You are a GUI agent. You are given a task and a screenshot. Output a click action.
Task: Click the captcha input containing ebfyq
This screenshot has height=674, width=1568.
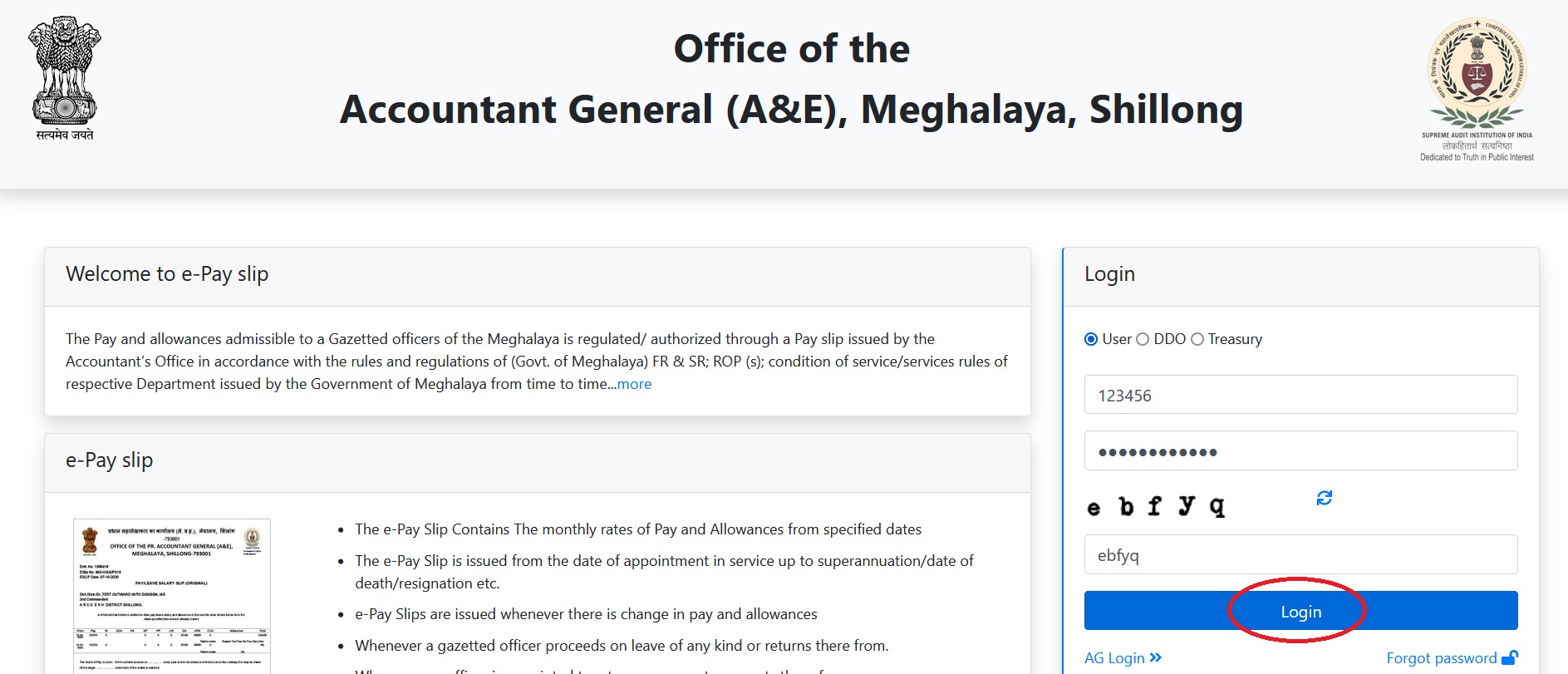1300,555
